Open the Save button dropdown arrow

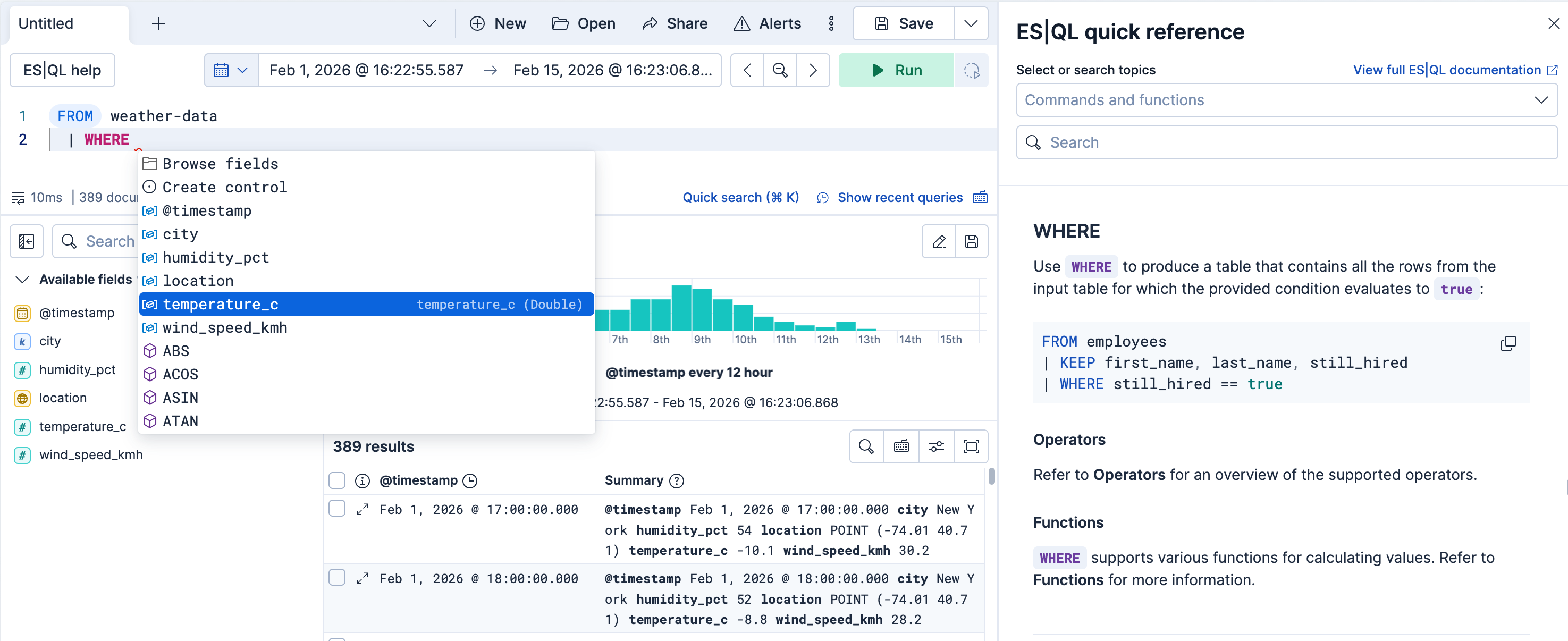[970, 23]
